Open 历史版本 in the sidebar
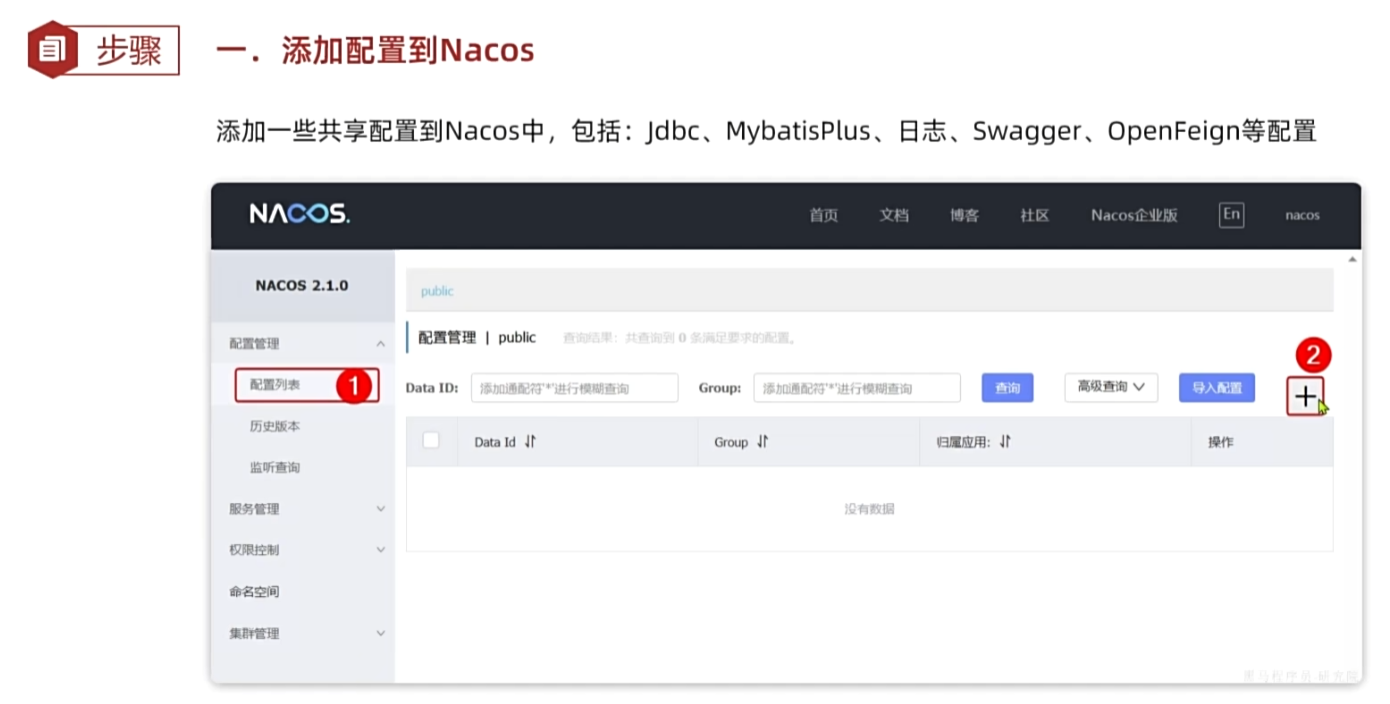 coord(275,426)
